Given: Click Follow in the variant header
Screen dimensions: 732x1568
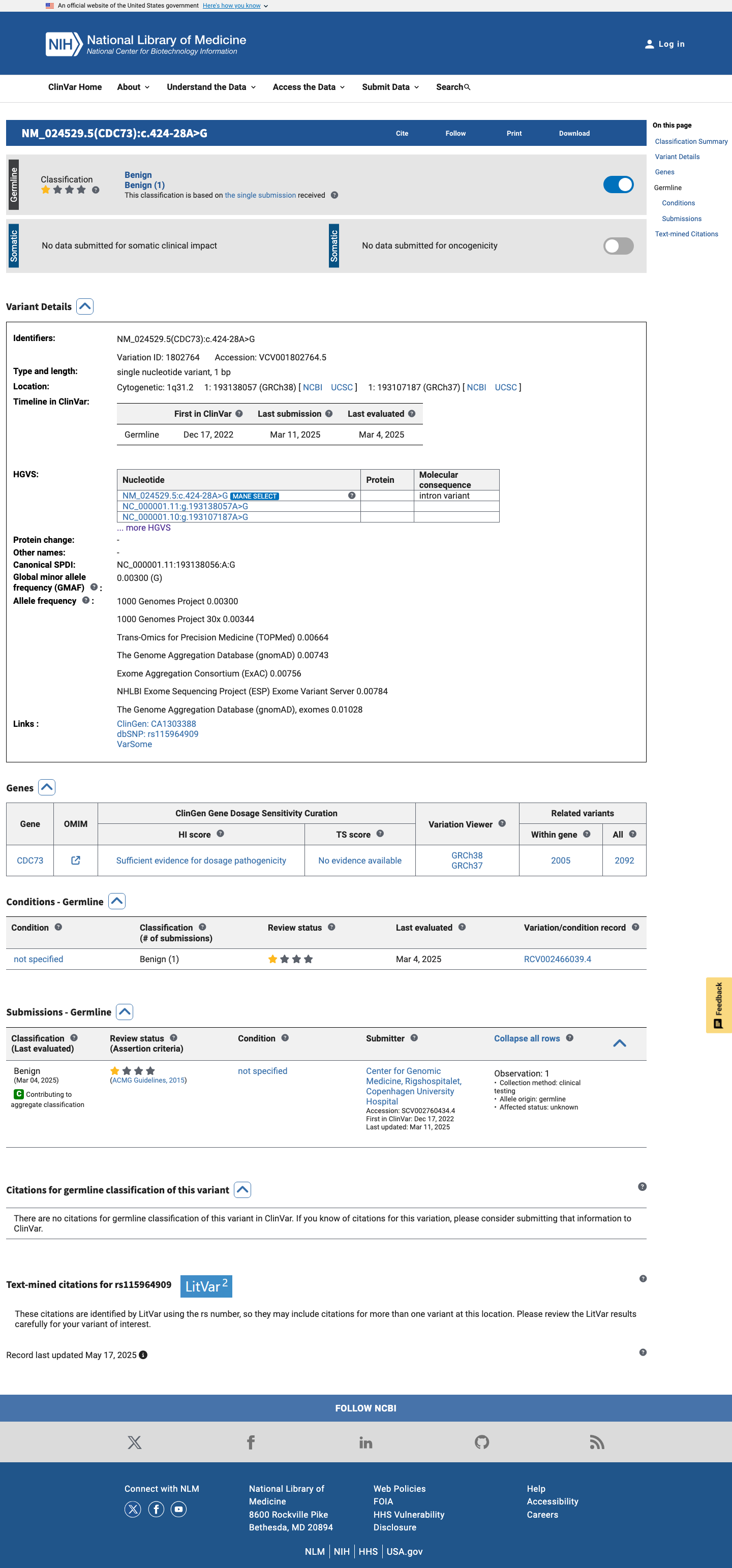Looking at the screenshot, I should point(455,133).
